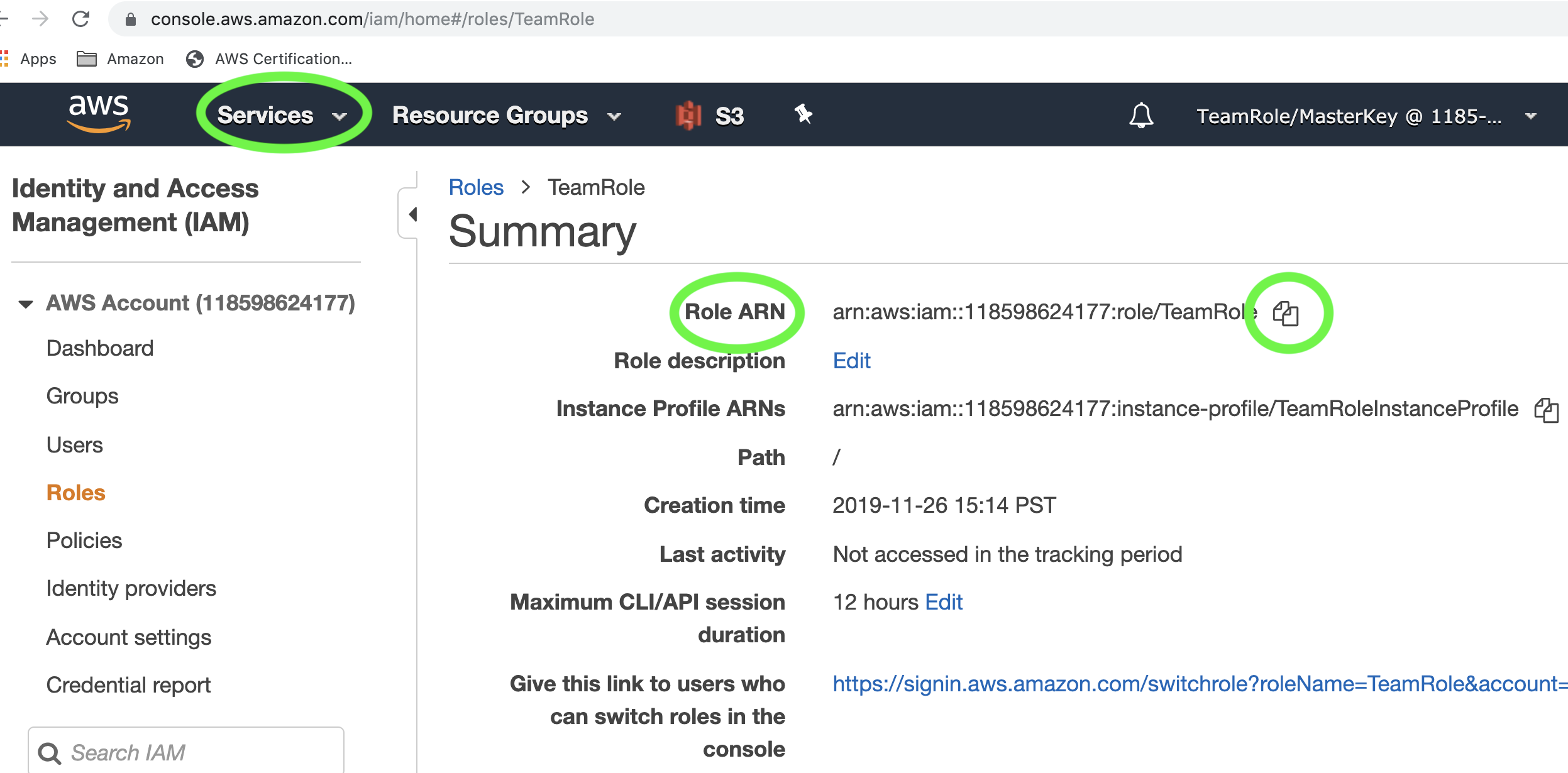Viewport: 1568px width, 773px height.
Task: Edit the maximum session duration
Action: pos(944,602)
